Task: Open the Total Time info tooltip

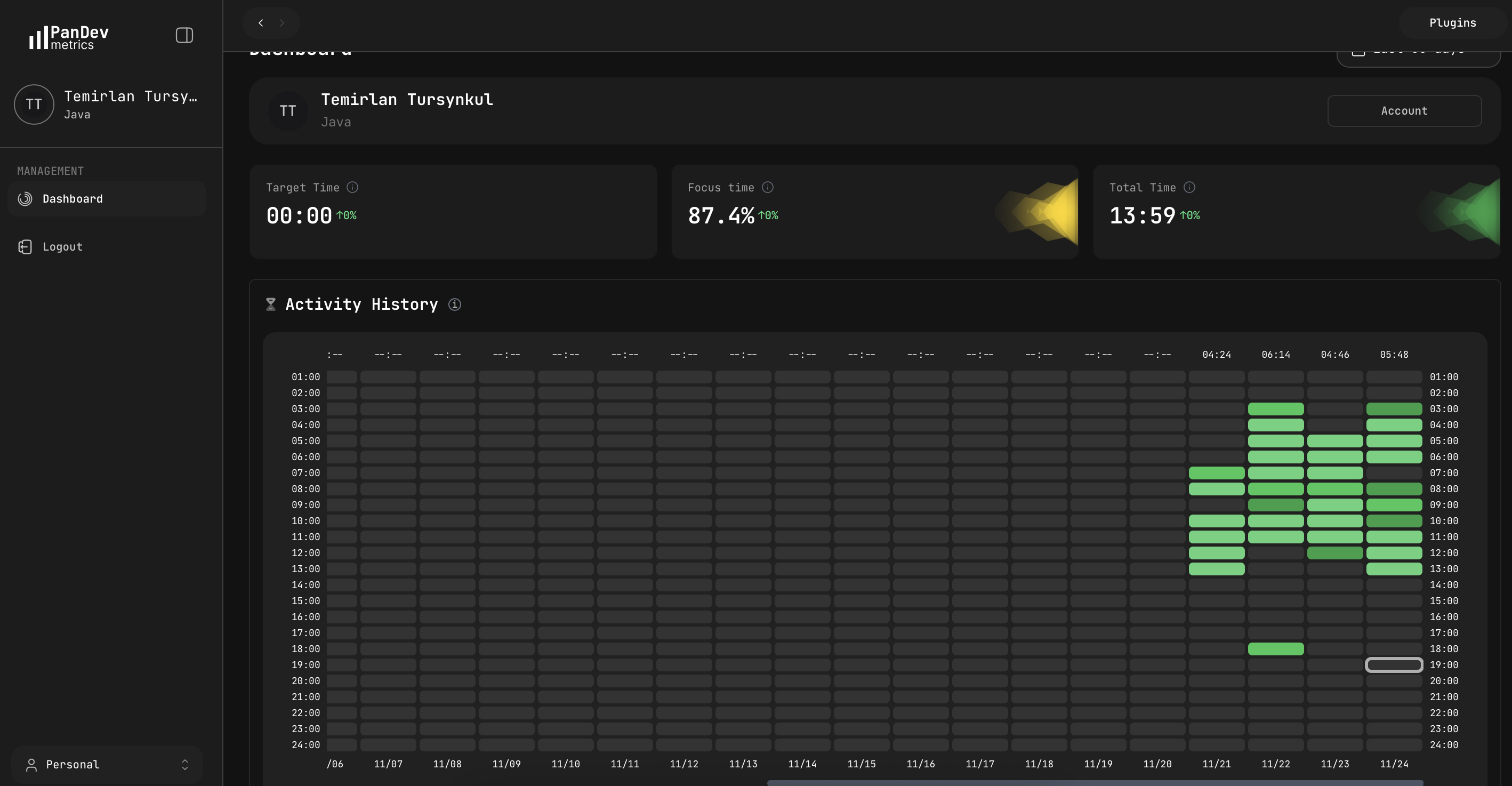Action: click(x=1191, y=187)
